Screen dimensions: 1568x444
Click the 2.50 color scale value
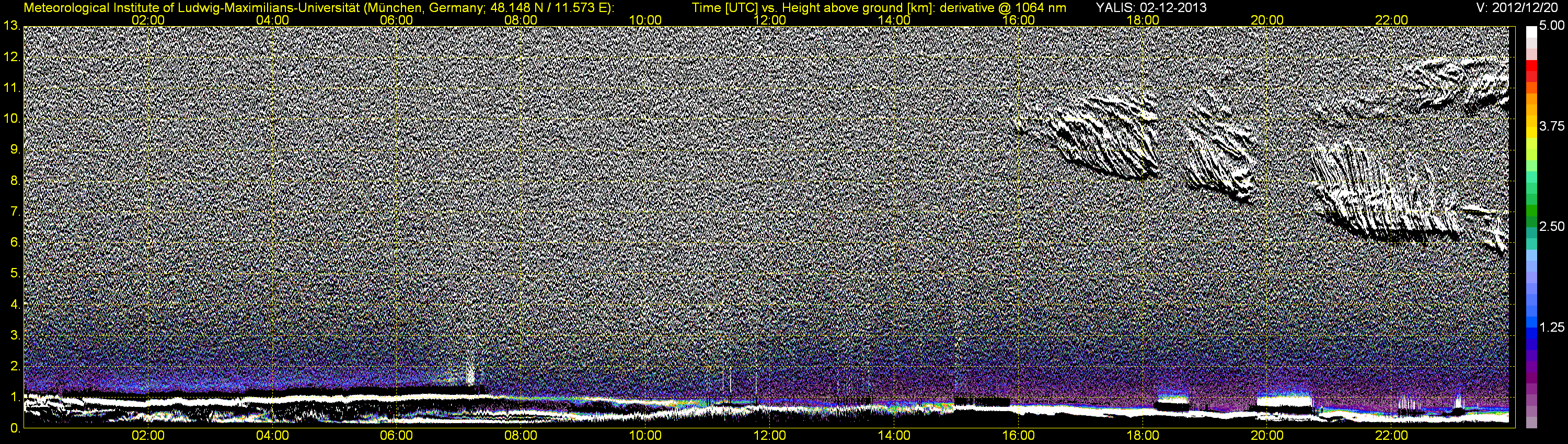pyautogui.click(x=1552, y=226)
